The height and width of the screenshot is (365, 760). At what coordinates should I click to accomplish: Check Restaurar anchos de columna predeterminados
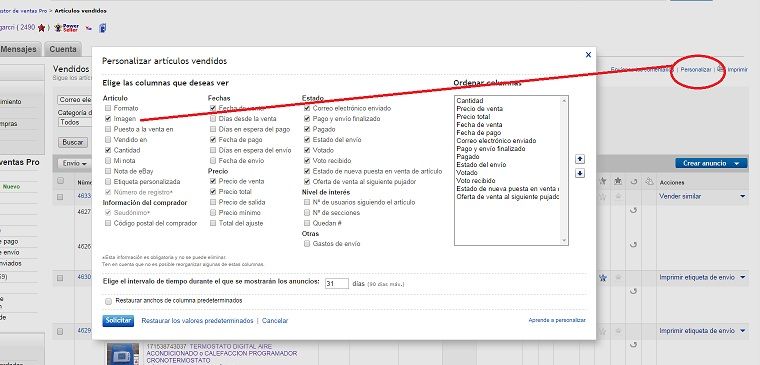[x=108, y=301]
